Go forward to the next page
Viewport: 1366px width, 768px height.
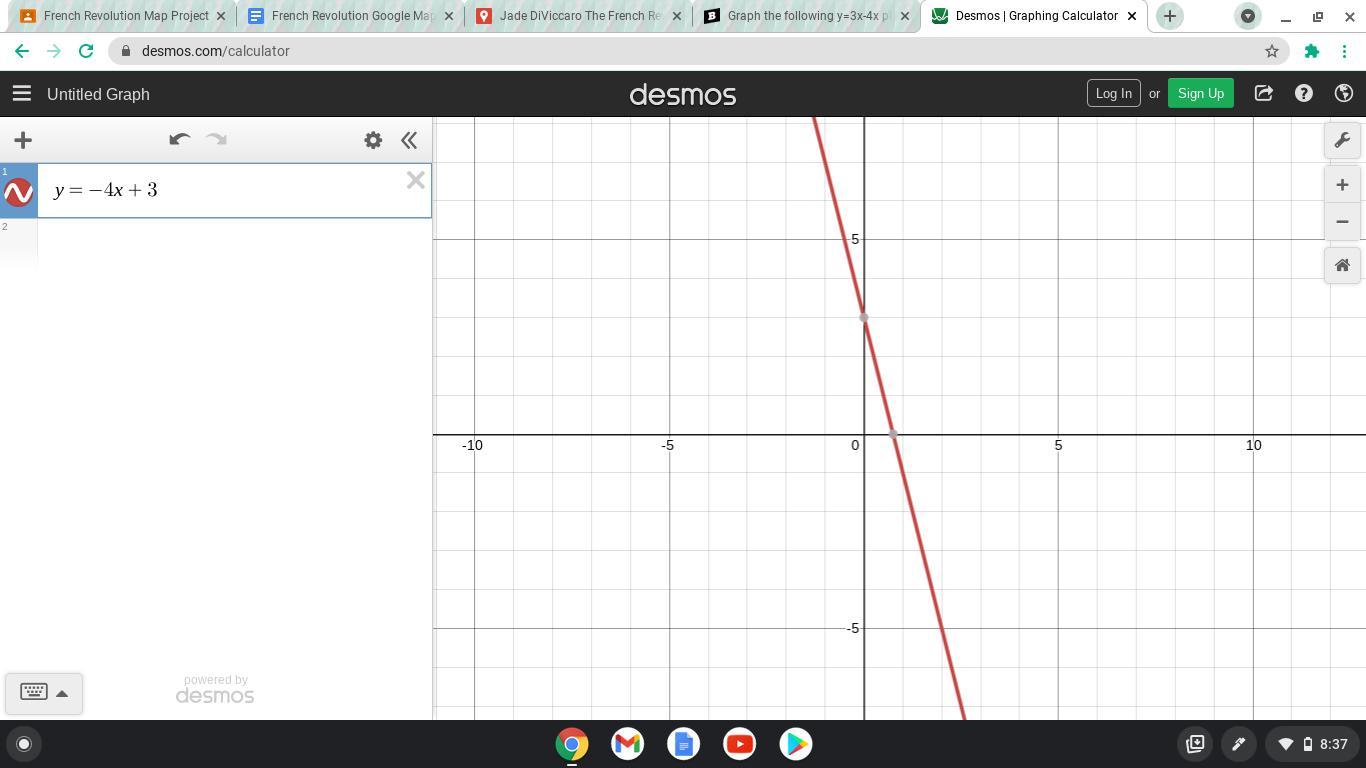(x=54, y=51)
